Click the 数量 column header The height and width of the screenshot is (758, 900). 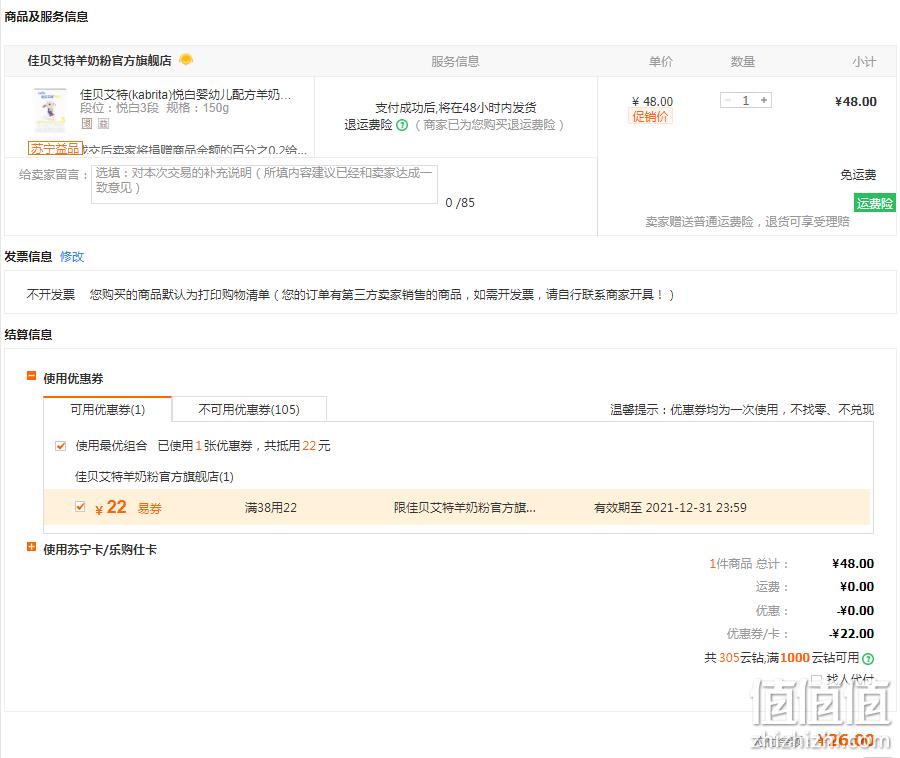[743, 61]
